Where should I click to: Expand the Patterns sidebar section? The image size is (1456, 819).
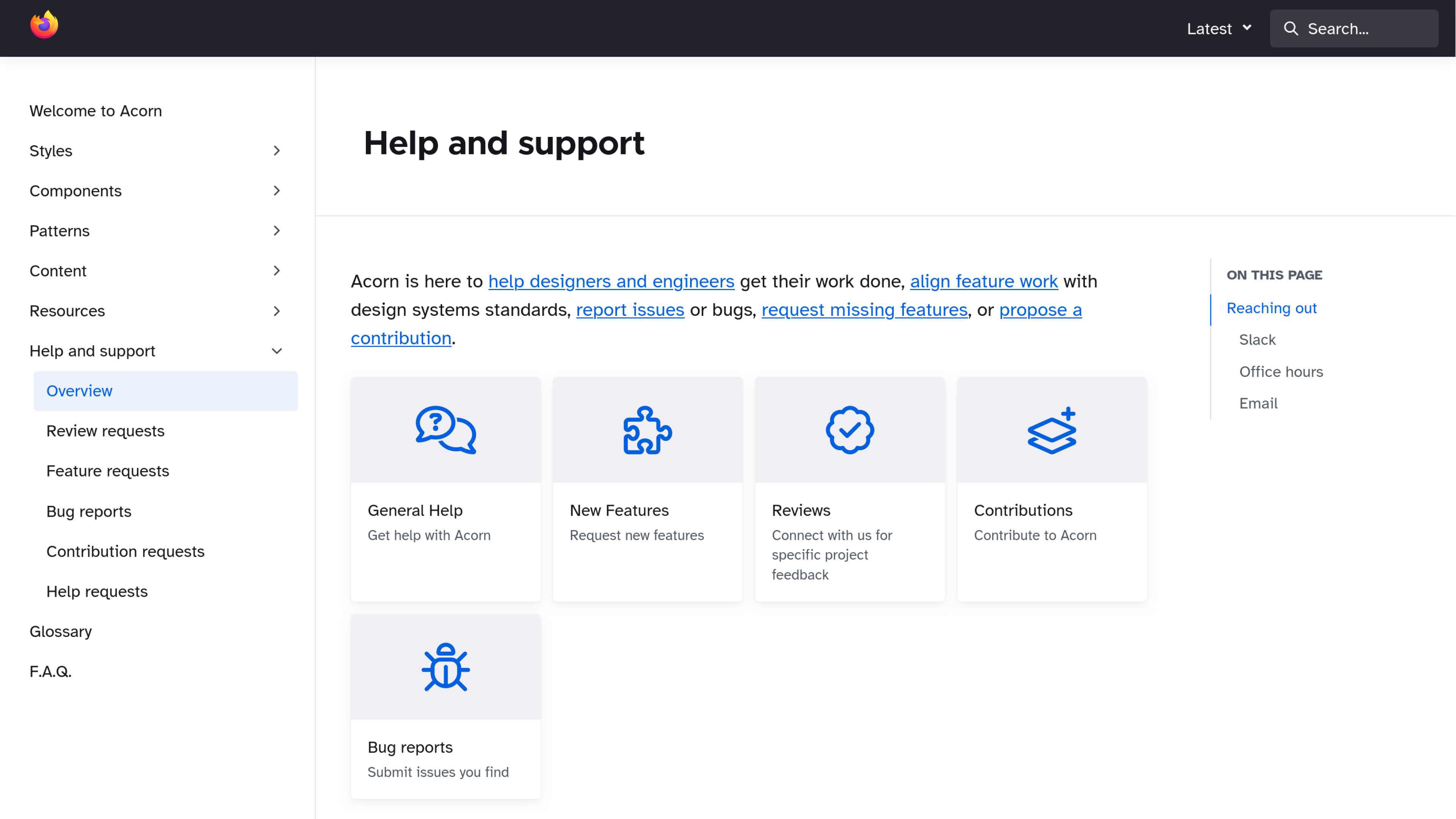[x=276, y=231]
